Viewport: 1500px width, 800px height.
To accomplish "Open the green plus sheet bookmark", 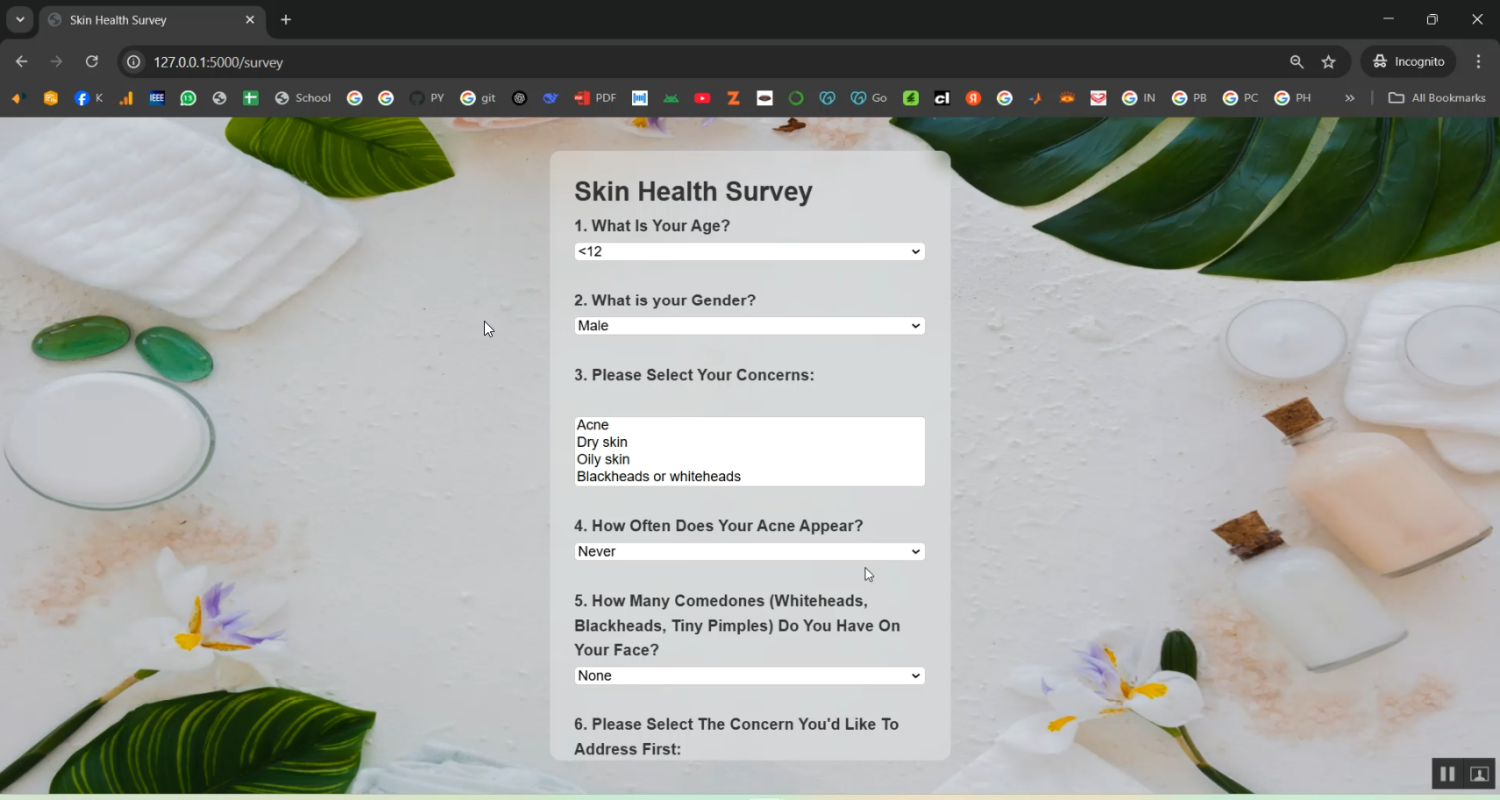I will [251, 98].
